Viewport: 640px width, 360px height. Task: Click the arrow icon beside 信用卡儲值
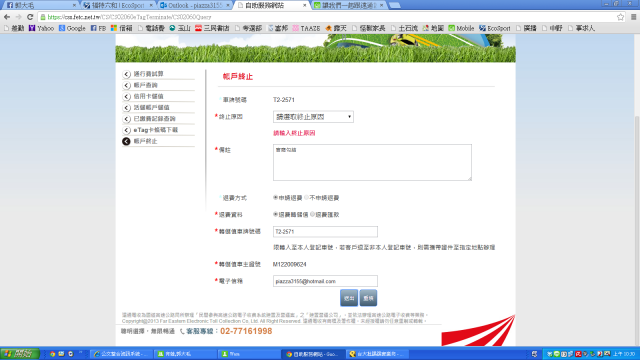[126, 96]
